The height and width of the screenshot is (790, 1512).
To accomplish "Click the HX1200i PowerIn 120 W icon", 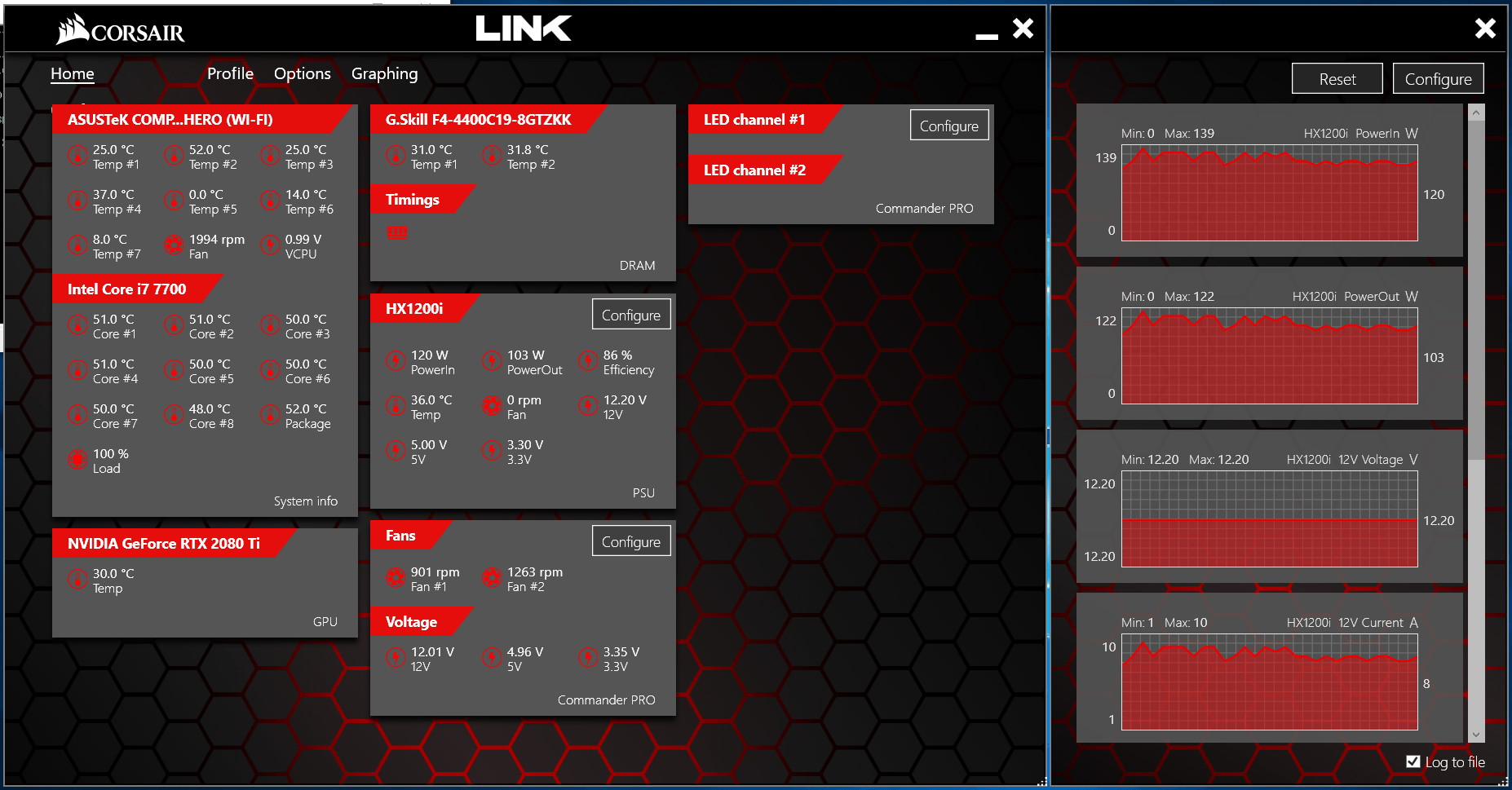I will pyautogui.click(x=396, y=360).
